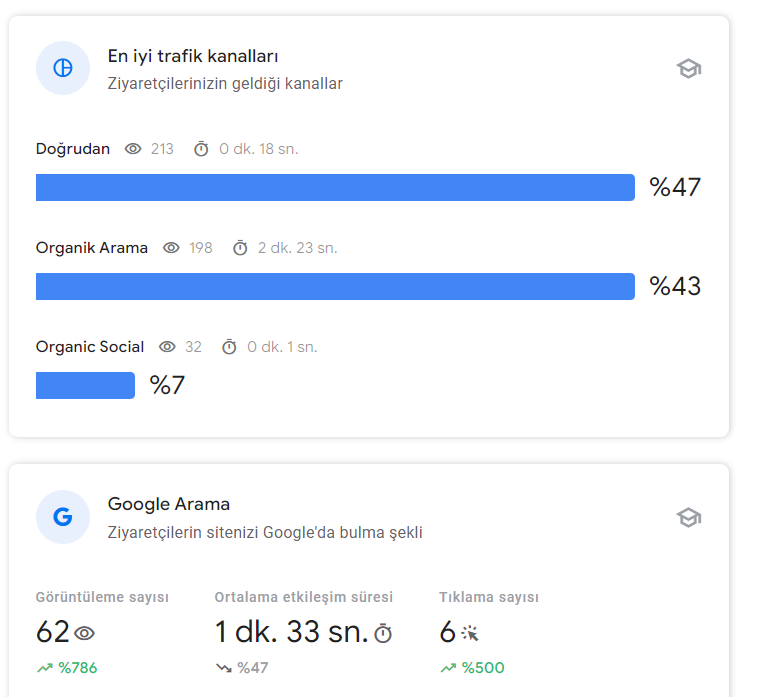Image resolution: width=773 pixels, height=697 pixels.
Task: Select the Doğrudan %47 blue bar
Action: click(x=335, y=187)
